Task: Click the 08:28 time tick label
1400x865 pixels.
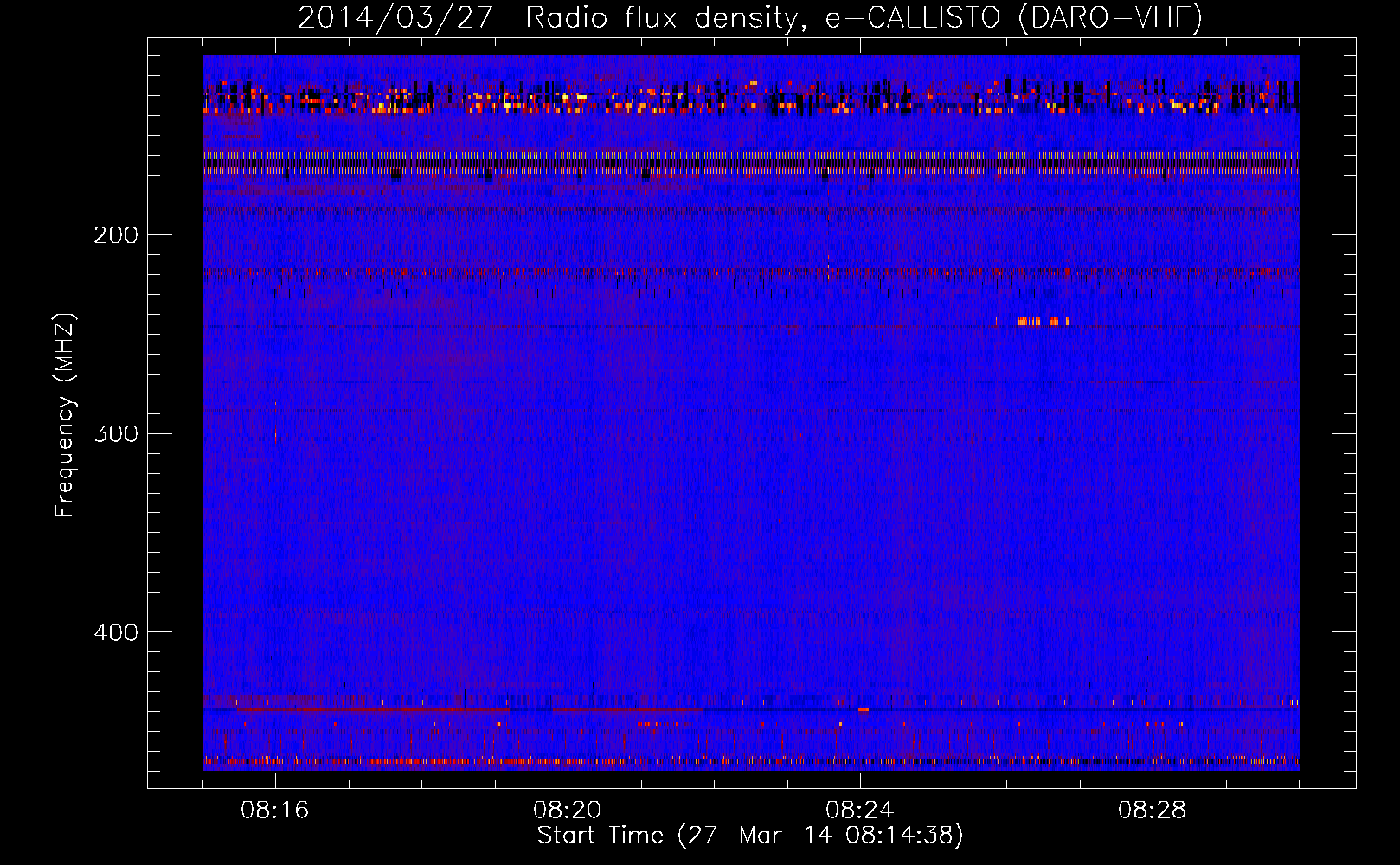Action: click(x=1153, y=811)
